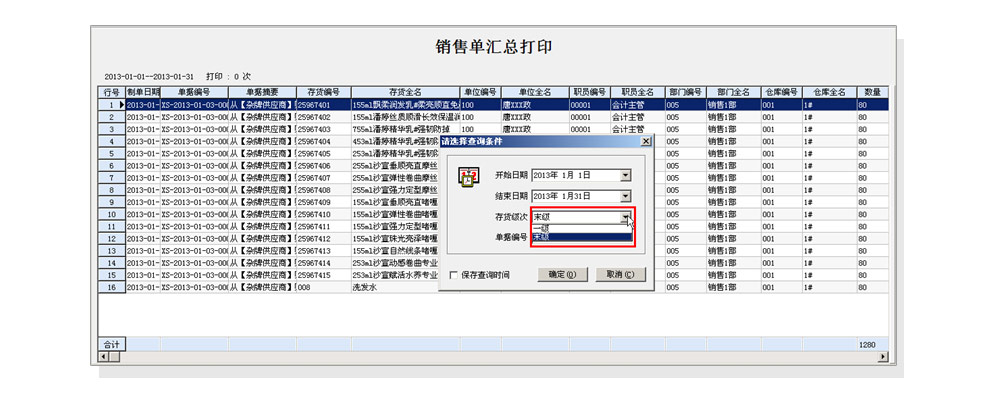The height and width of the screenshot is (418, 1000).
Task: Click the 部门全名 column header
Action: pos(733,93)
